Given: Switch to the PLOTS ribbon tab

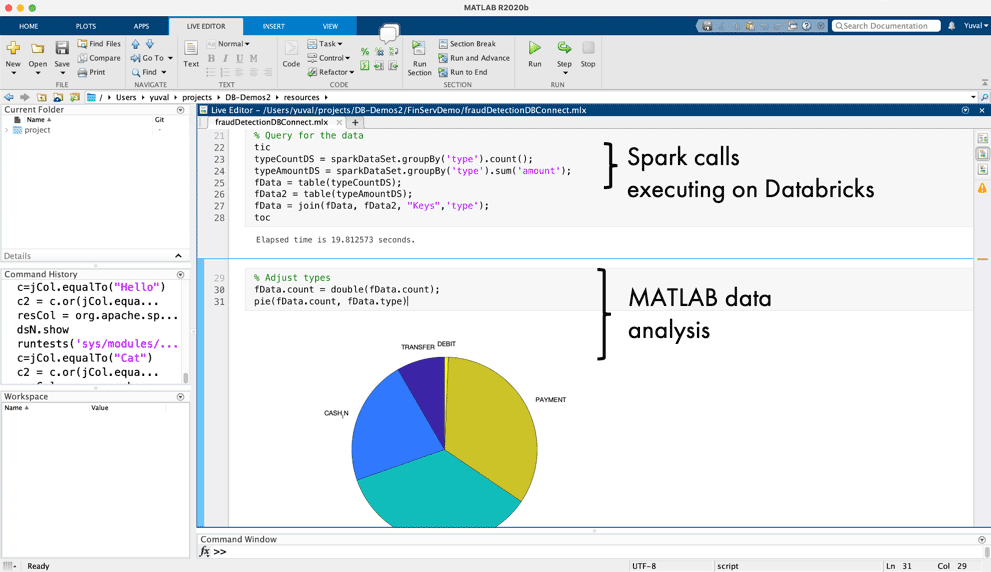Looking at the screenshot, I should click(86, 26).
